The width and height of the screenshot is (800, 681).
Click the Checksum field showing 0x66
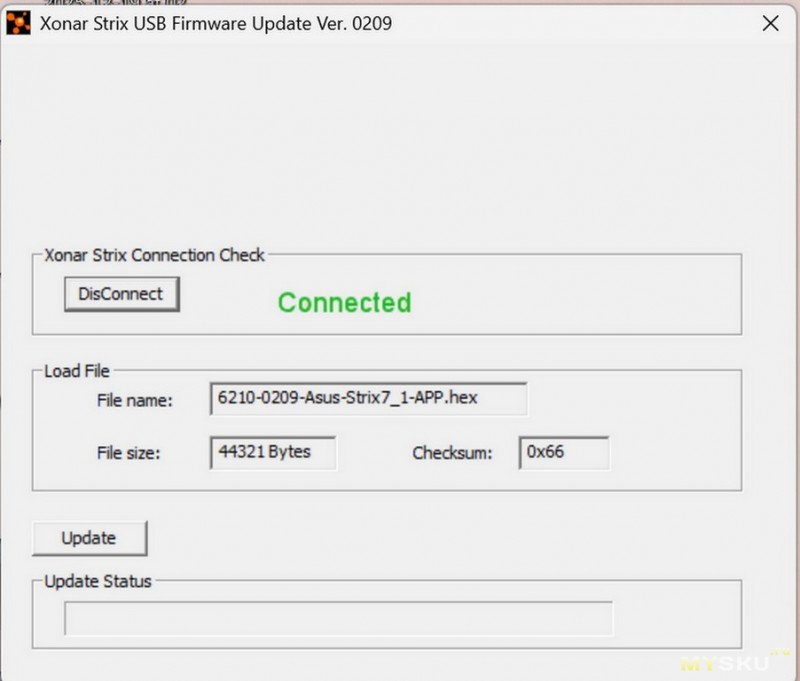563,452
